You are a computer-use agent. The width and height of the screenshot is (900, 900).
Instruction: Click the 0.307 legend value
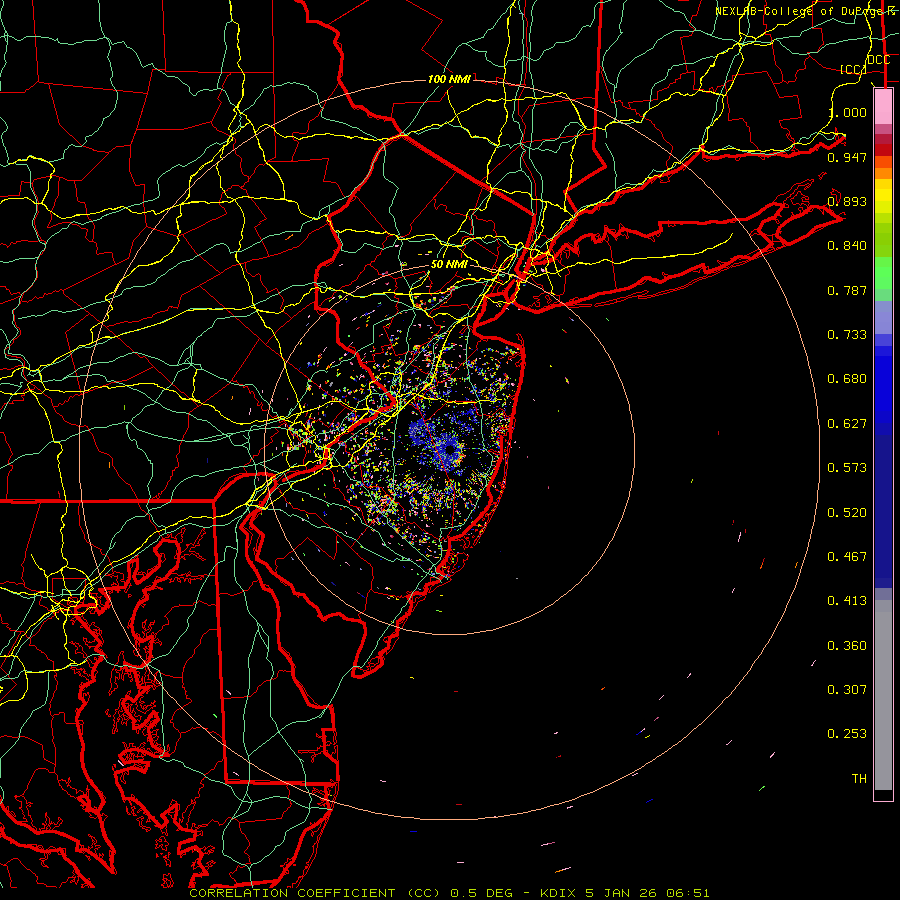click(847, 690)
